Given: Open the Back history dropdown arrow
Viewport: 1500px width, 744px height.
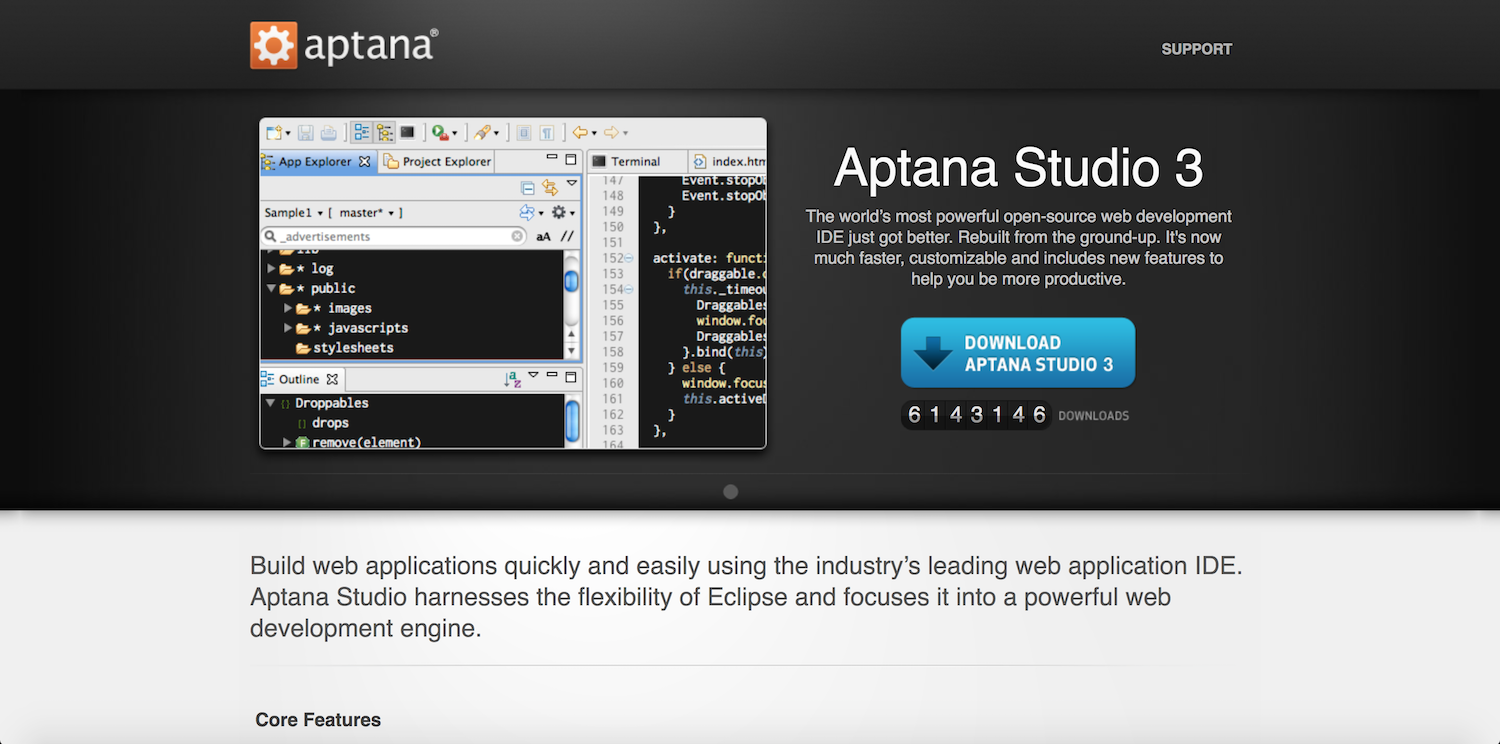Looking at the screenshot, I should (x=594, y=133).
